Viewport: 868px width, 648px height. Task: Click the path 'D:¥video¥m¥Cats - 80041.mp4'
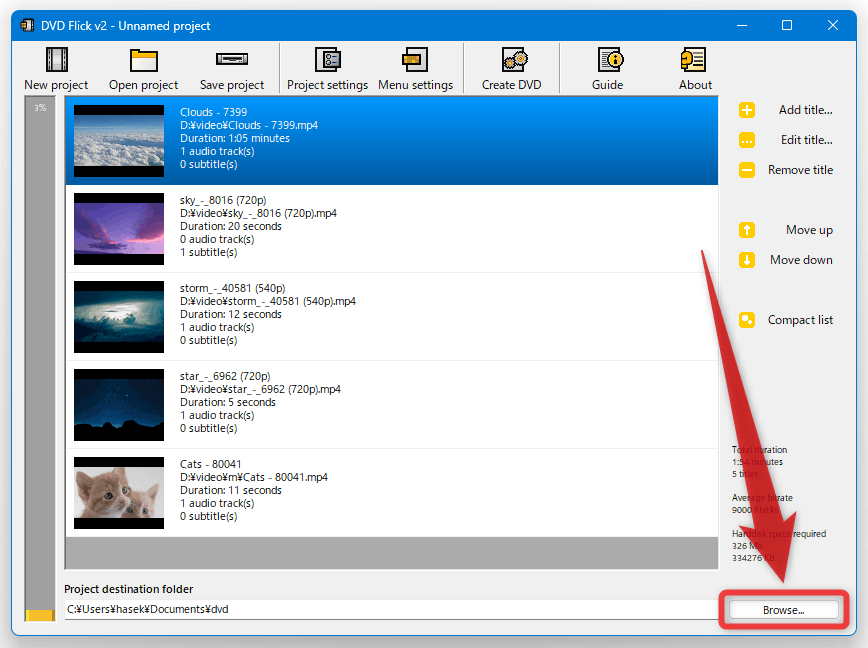coord(254,477)
